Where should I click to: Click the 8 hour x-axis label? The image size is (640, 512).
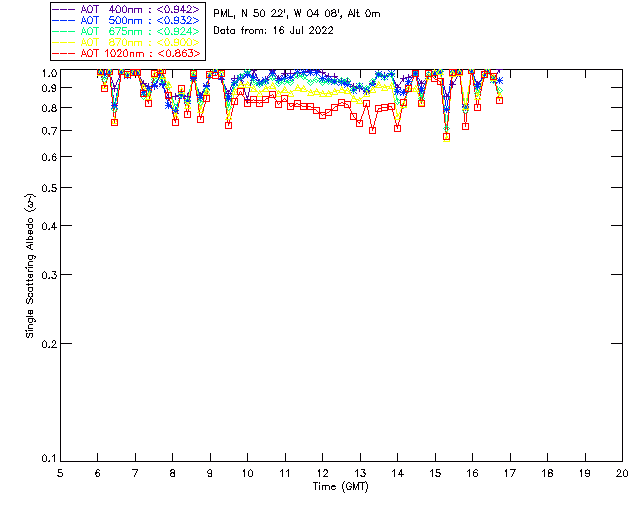pyautogui.click(x=173, y=473)
